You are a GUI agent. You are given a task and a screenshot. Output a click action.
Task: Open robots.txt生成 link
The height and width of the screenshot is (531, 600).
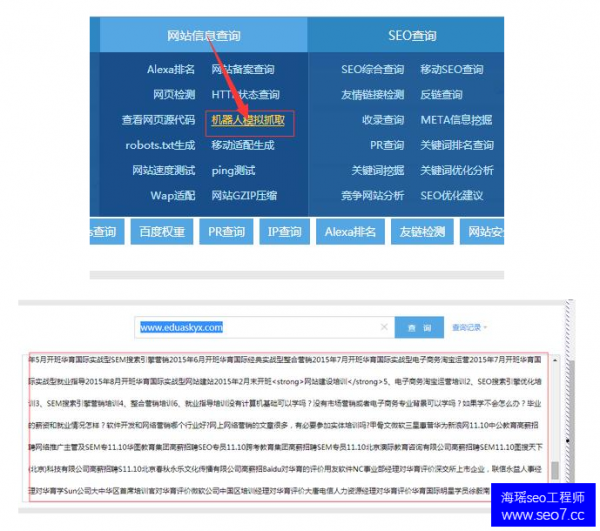(160, 145)
